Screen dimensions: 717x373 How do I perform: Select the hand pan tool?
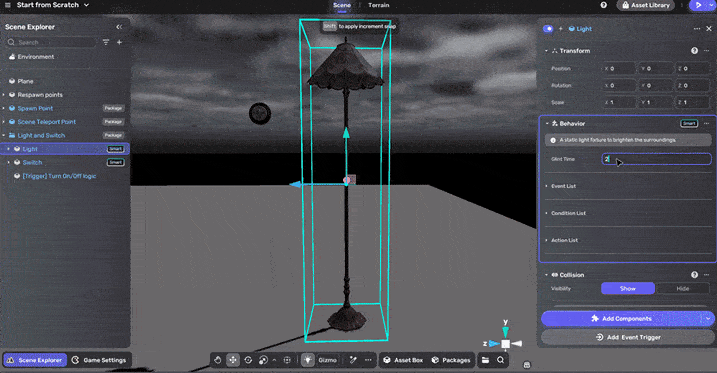click(x=218, y=360)
